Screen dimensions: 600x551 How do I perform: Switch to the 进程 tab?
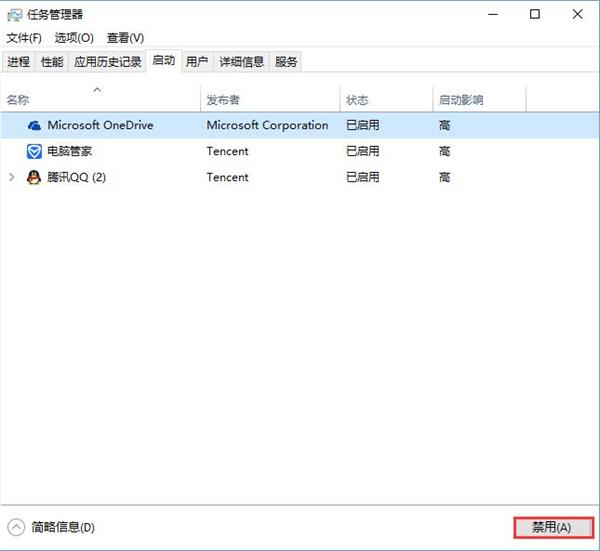(18, 62)
